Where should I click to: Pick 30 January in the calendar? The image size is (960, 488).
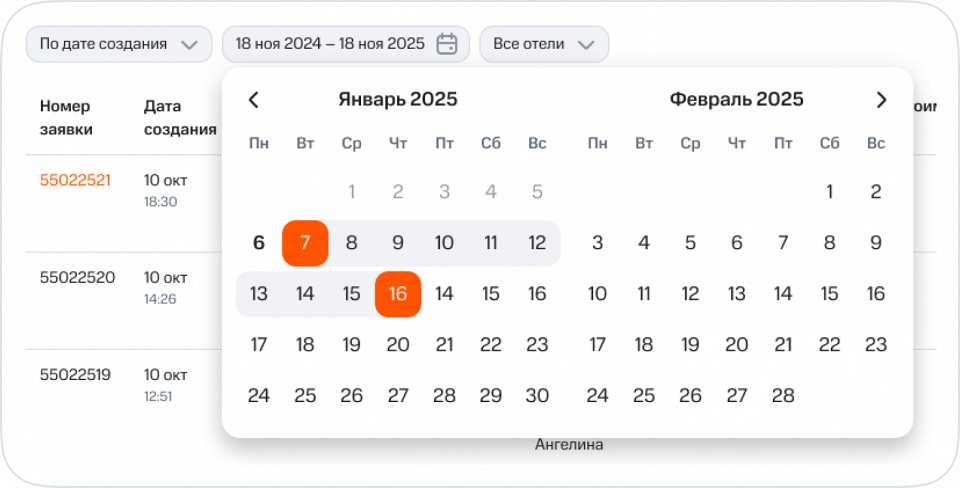point(537,396)
